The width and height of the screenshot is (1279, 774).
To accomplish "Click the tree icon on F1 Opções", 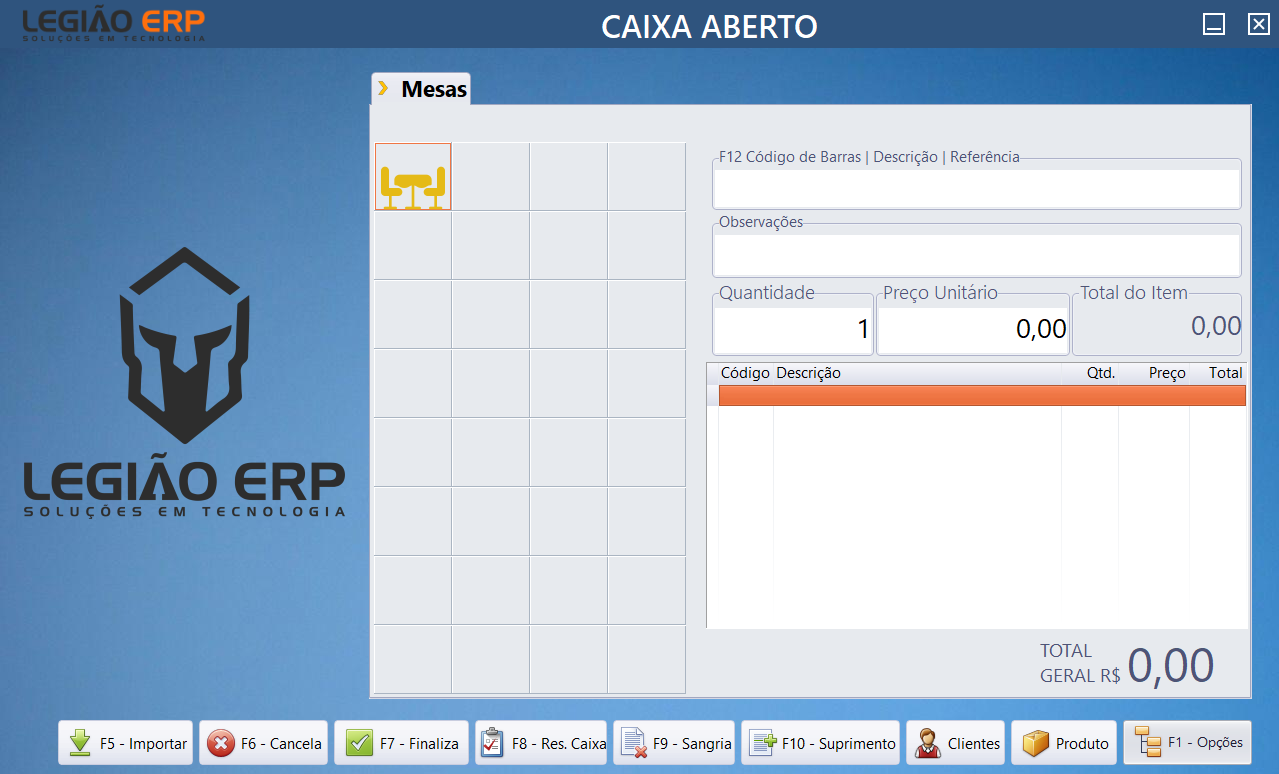I will pyautogui.click(x=1147, y=742).
